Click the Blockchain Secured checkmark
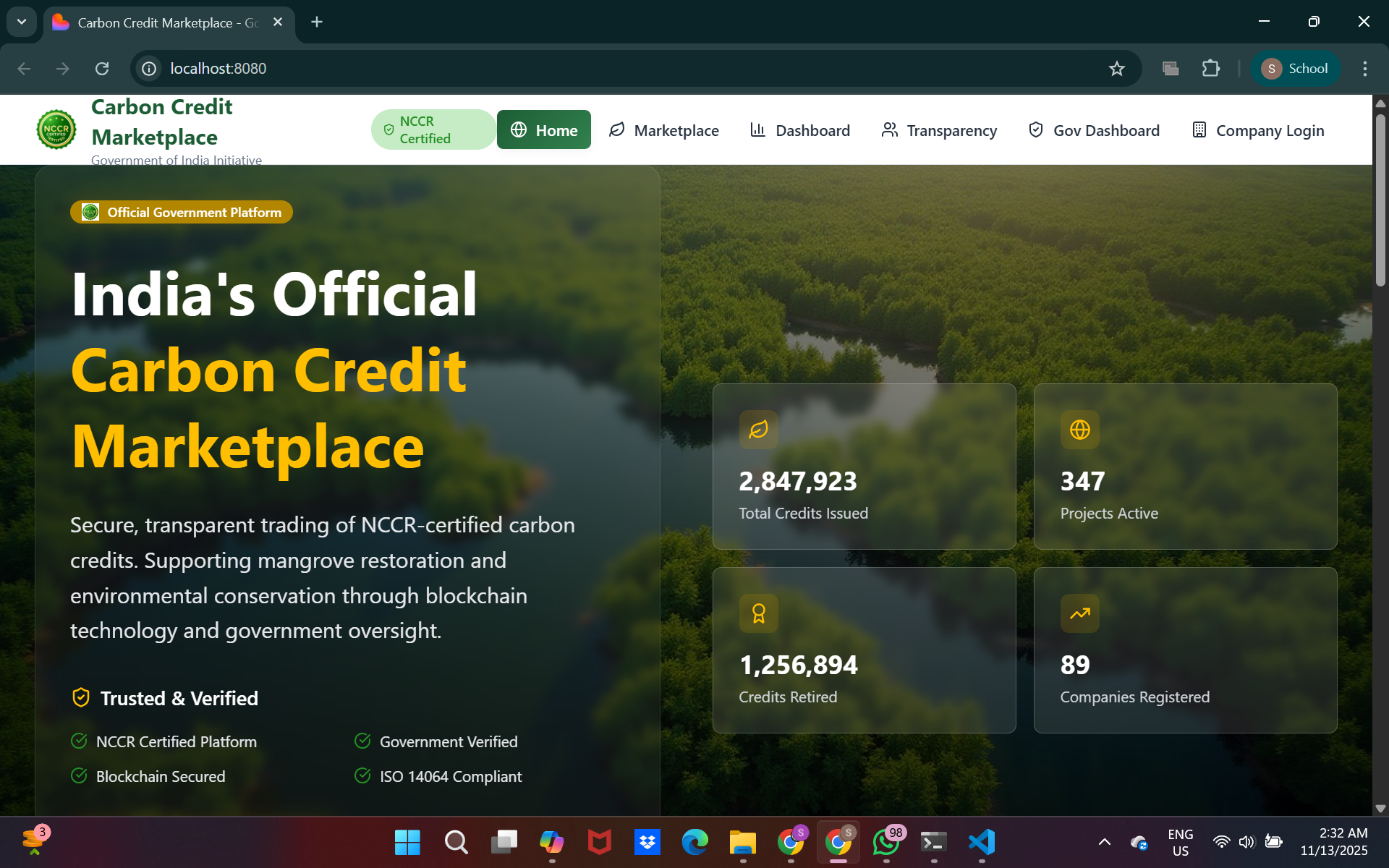The width and height of the screenshot is (1389, 868). pyautogui.click(x=79, y=776)
